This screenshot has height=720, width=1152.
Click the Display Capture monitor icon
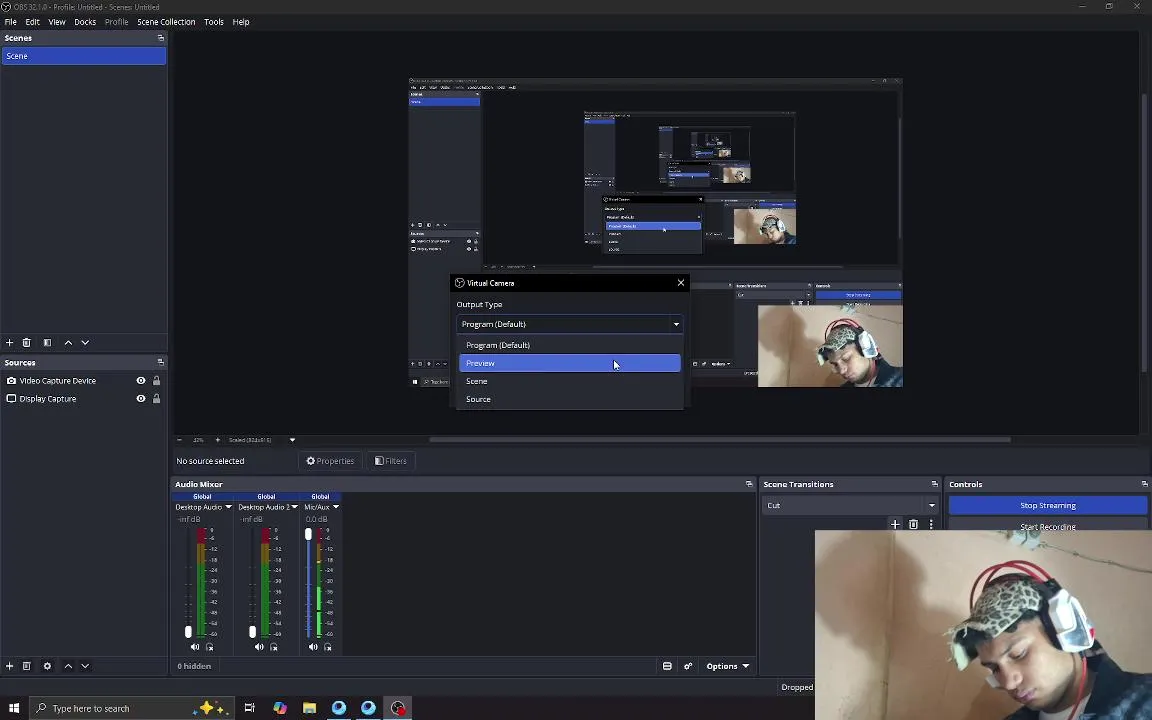click(x=11, y=399)
